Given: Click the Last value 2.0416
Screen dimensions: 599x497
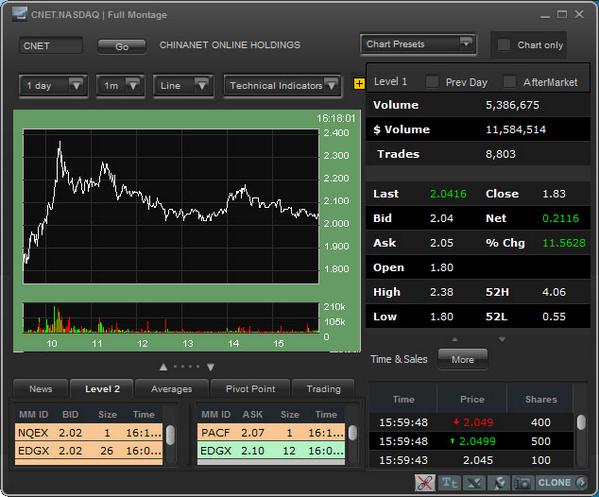Looking at the screenshot, I should point(448,194).
